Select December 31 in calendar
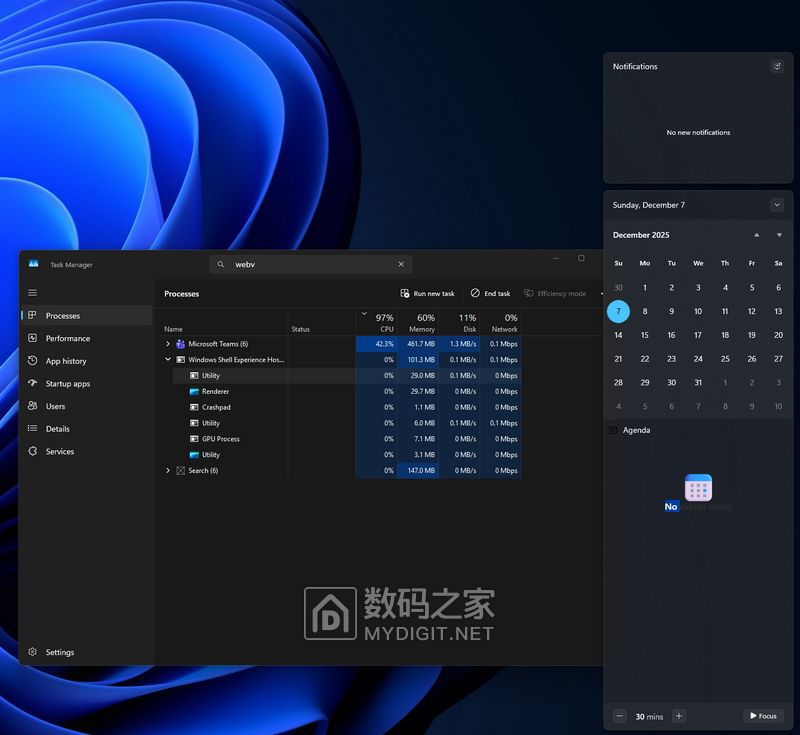This screenshot has width=800, height=735. click(x=698, y=383)
